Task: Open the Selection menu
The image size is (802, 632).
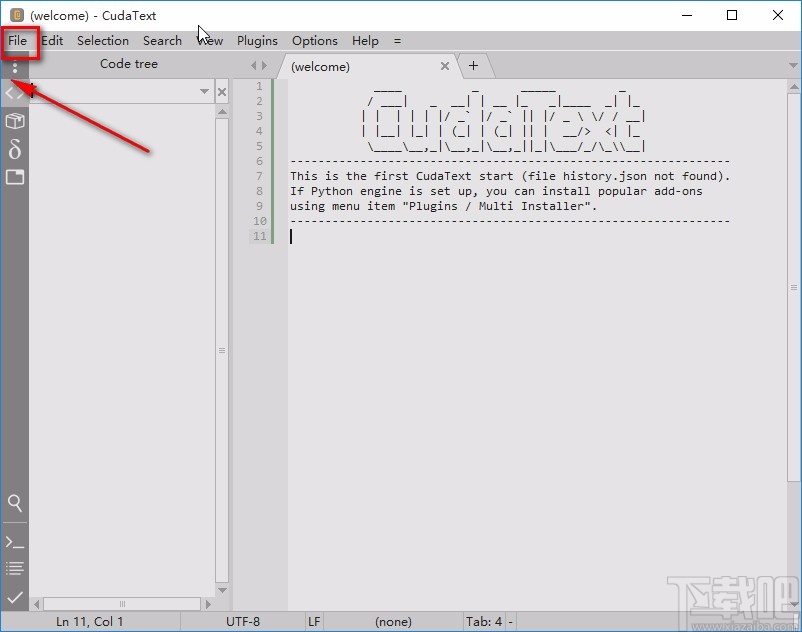Action: point(103,40)
